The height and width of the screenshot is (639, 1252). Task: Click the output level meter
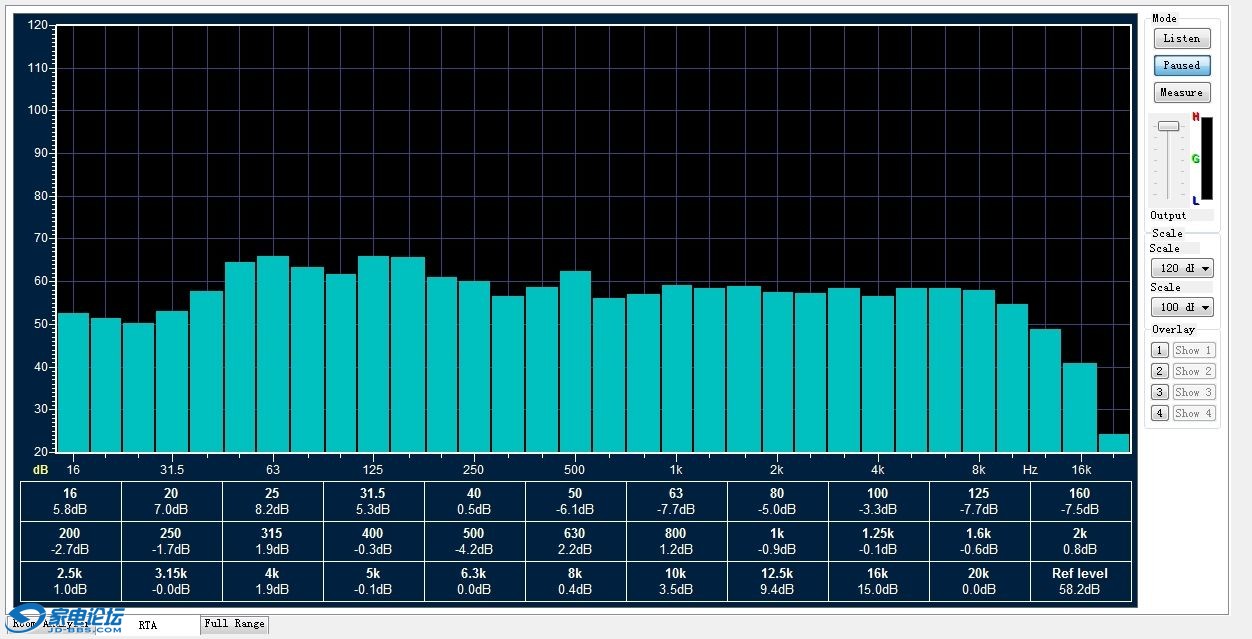pos(1206,158)
